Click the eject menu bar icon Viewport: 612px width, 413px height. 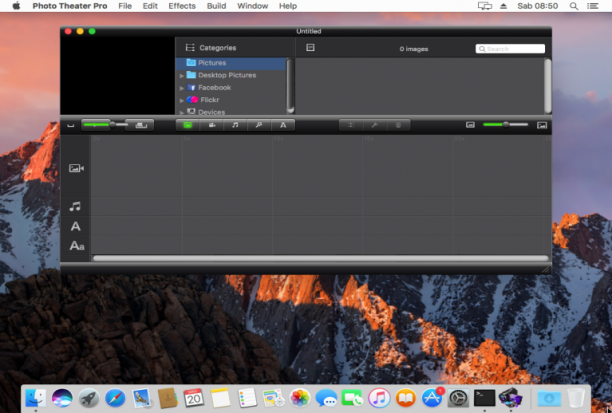(x=503, y=6)
